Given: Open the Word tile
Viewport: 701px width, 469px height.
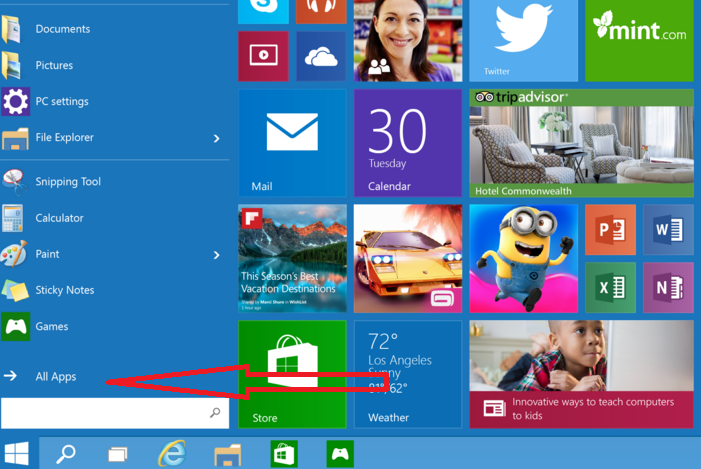Looking at the screenshot, I should tap(668, 230).
